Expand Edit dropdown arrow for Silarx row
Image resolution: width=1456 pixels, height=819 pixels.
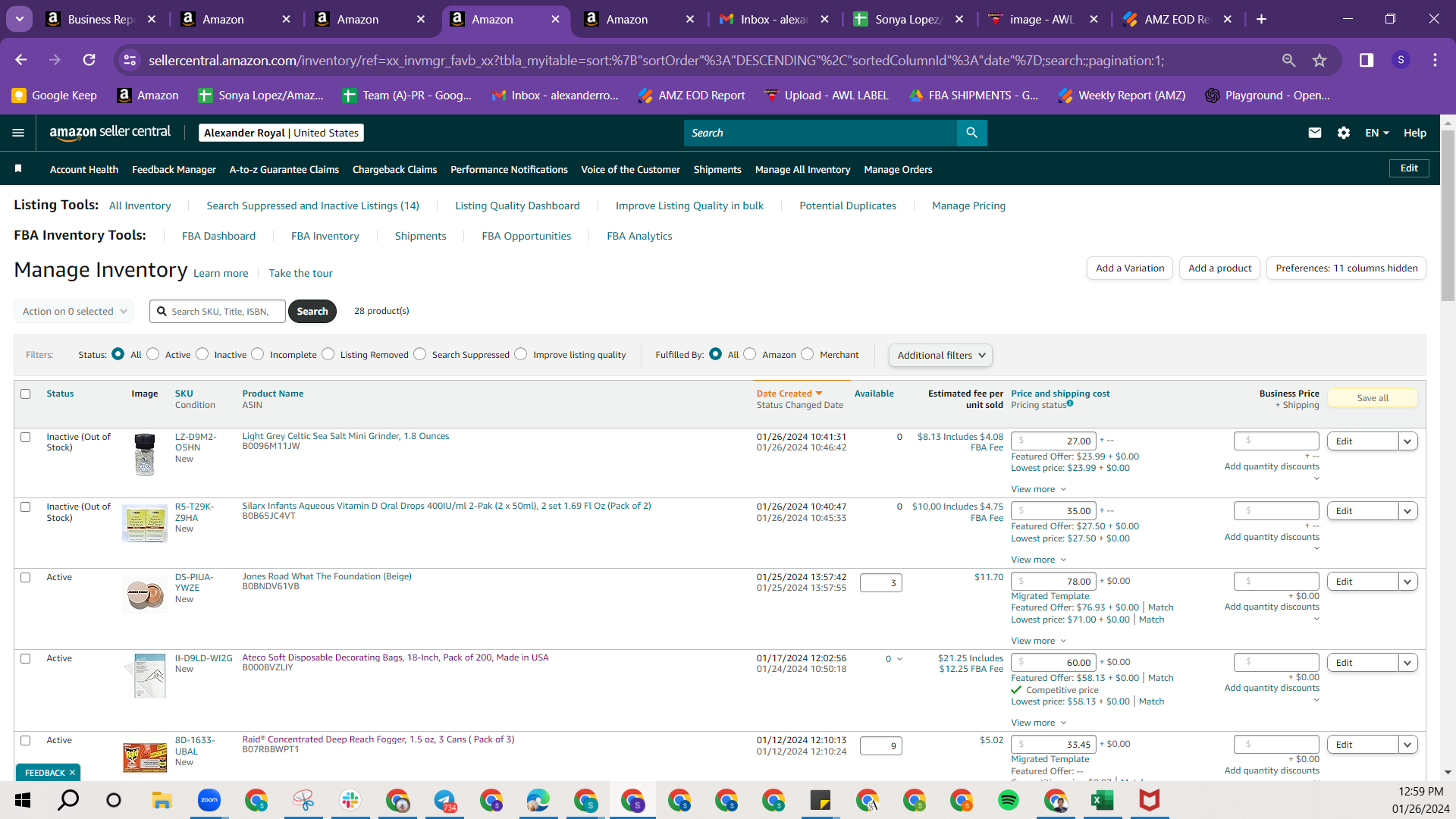point(1408,511)
